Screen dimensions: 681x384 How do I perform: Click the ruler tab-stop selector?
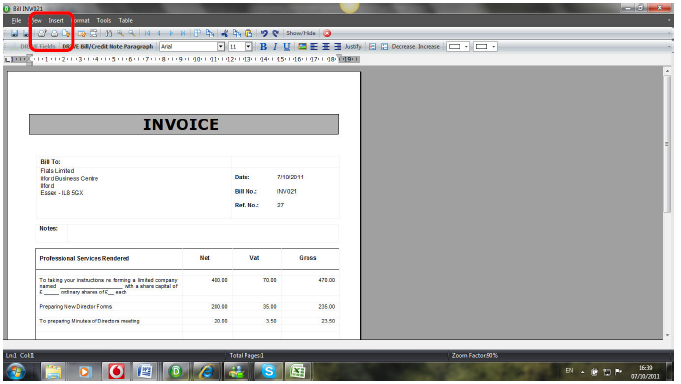pos(8,60)
